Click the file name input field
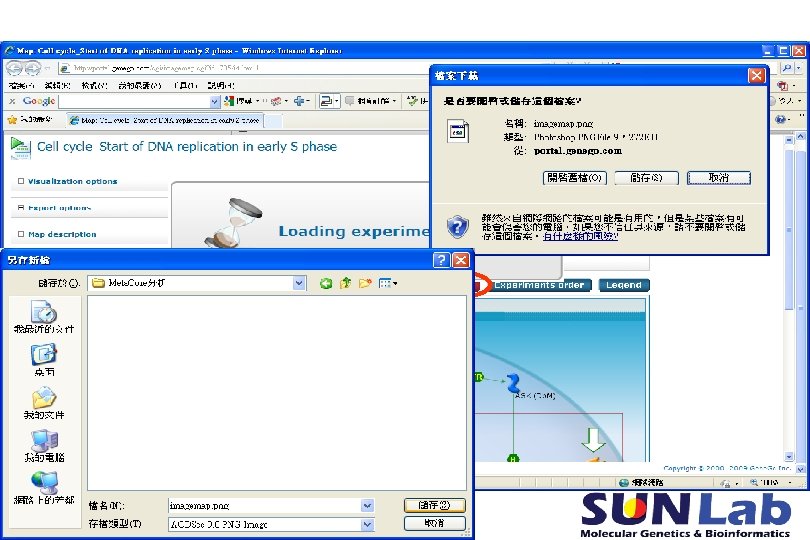The height and width of the screenshot is (540, 810). (264, 505)
